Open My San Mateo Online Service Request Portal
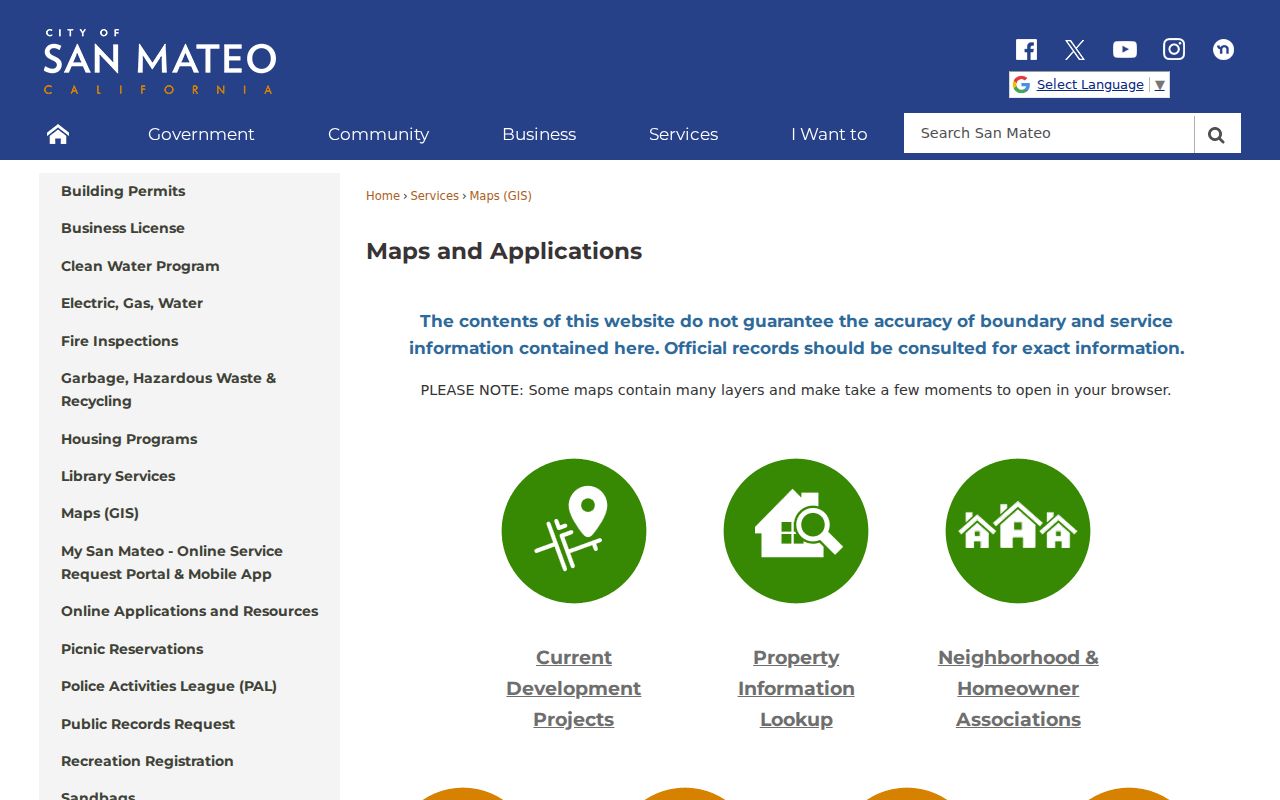Image resolution: width=1280 pixels, height=800 pixels. [x=172, y=562]
